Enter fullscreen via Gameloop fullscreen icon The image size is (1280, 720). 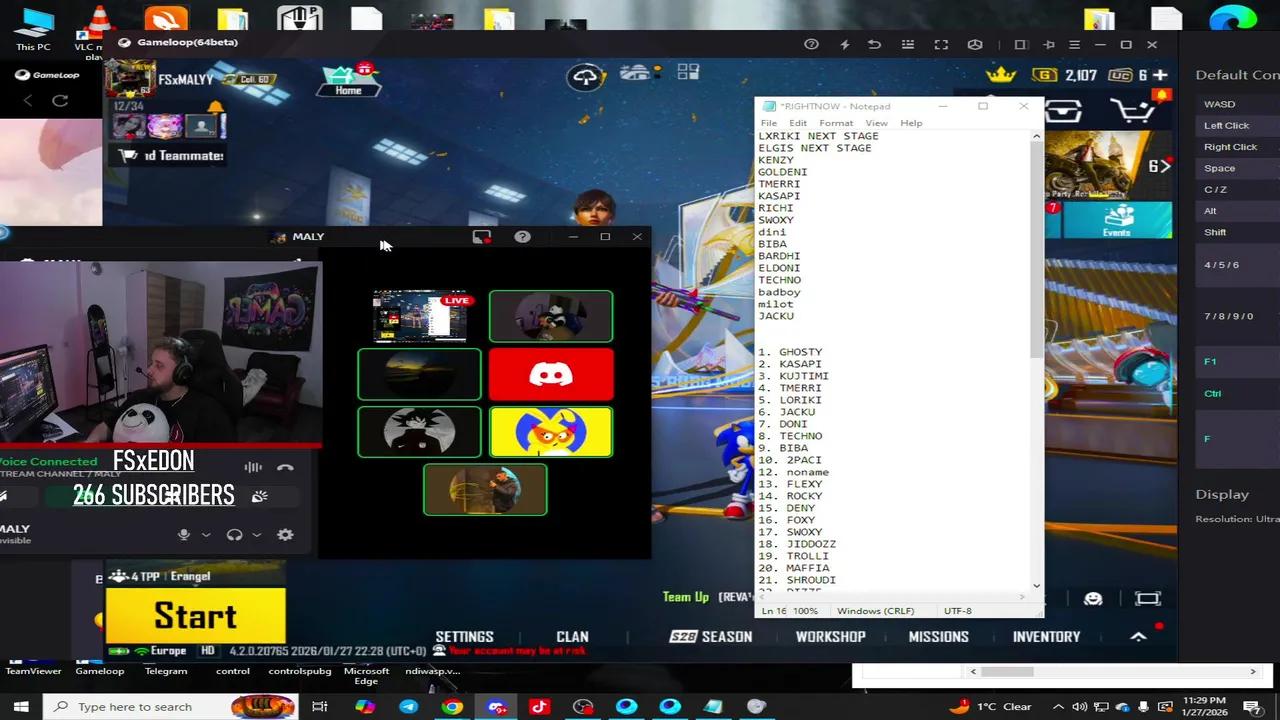[x=941, y=44]
